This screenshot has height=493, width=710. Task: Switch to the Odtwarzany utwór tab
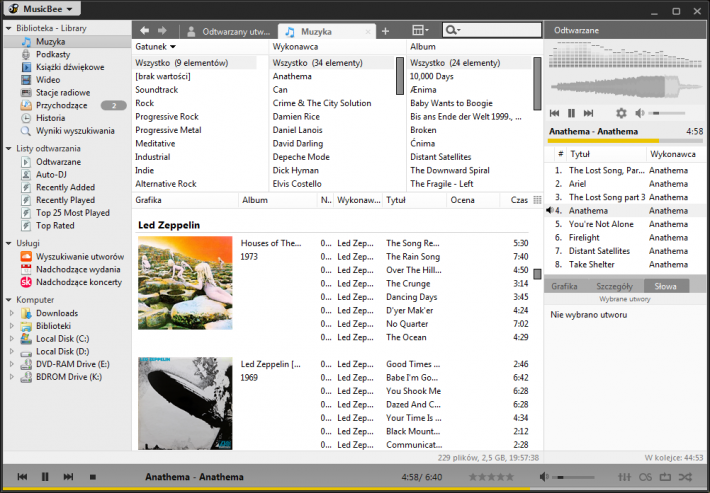point(229,31)
